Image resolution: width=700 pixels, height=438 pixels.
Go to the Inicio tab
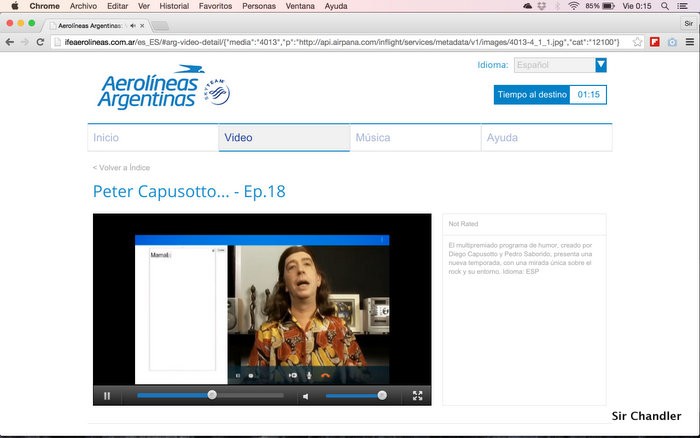coord(153,138)
